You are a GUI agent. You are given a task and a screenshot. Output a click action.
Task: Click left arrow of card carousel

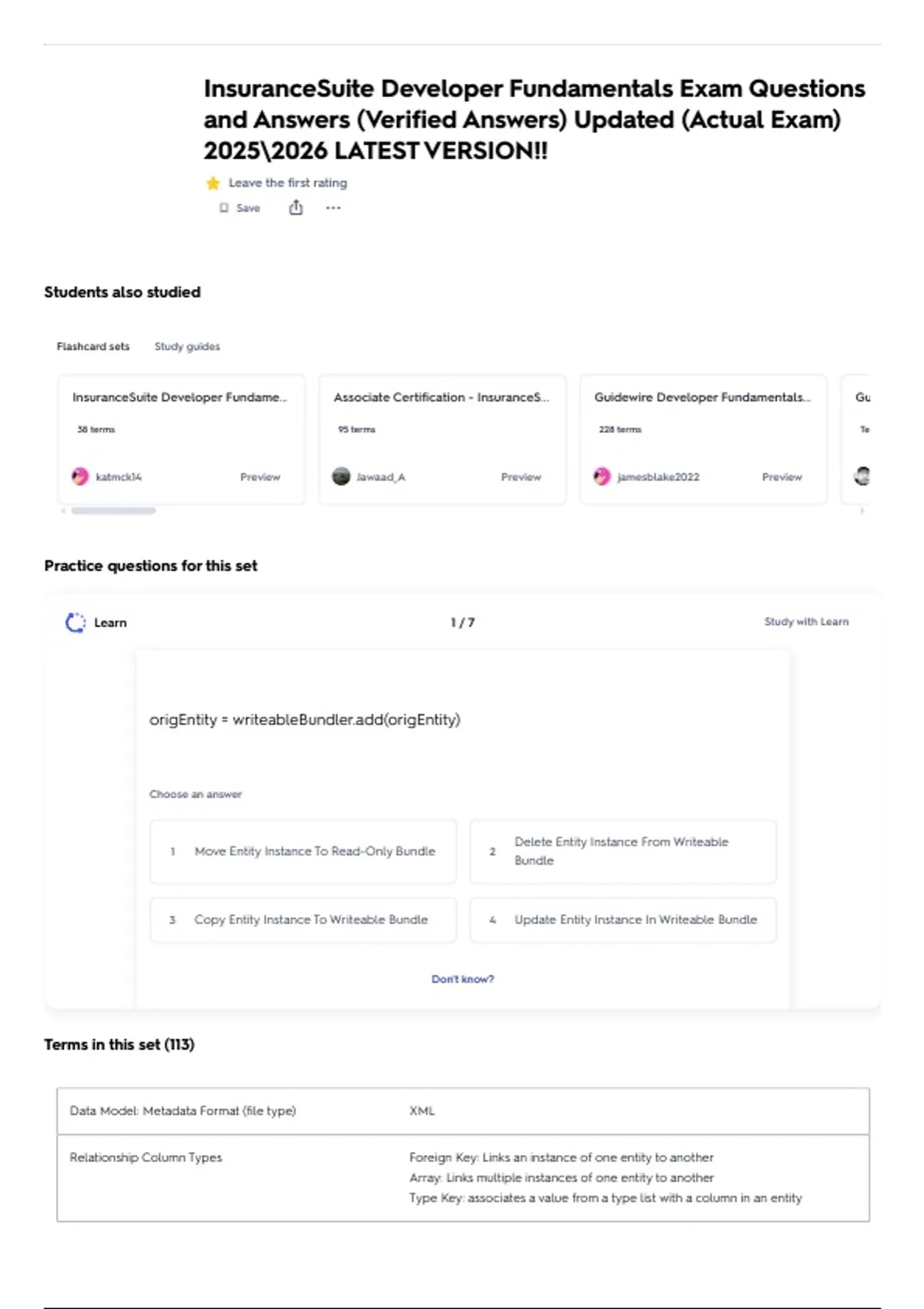tap(63, 511)
